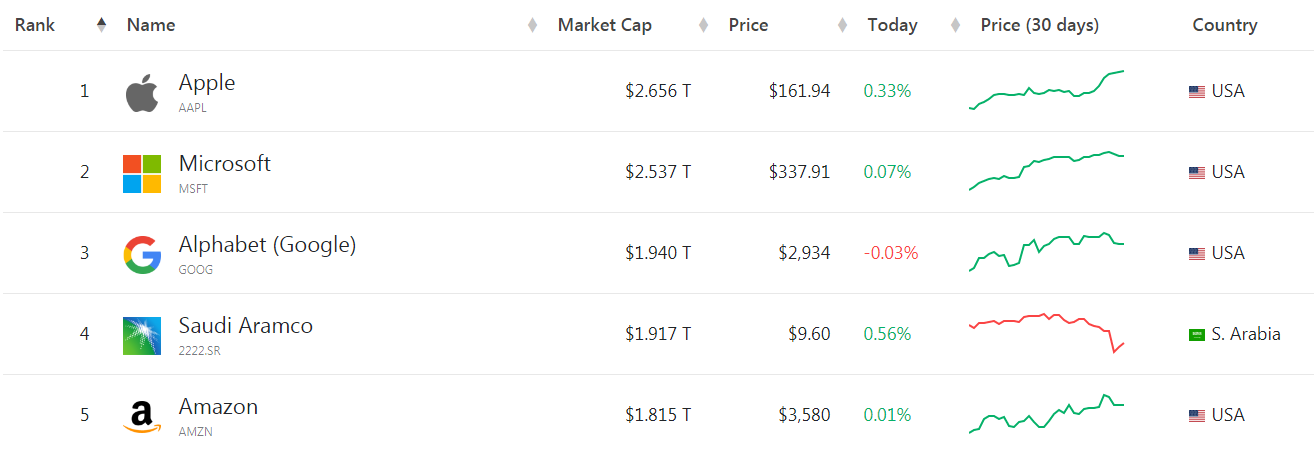The image size is (1314, 453).
Task: Sort table by Rank column arrow
Action: point(101,25)
